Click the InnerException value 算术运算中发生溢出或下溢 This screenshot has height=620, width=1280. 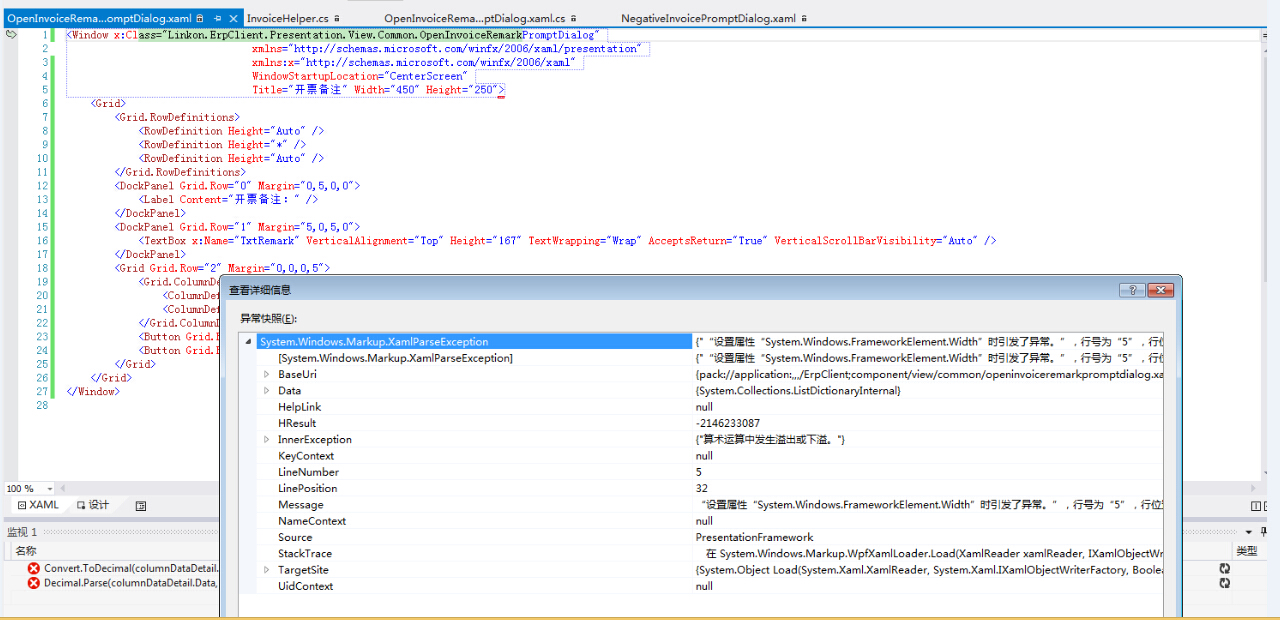tap(771, 440)
